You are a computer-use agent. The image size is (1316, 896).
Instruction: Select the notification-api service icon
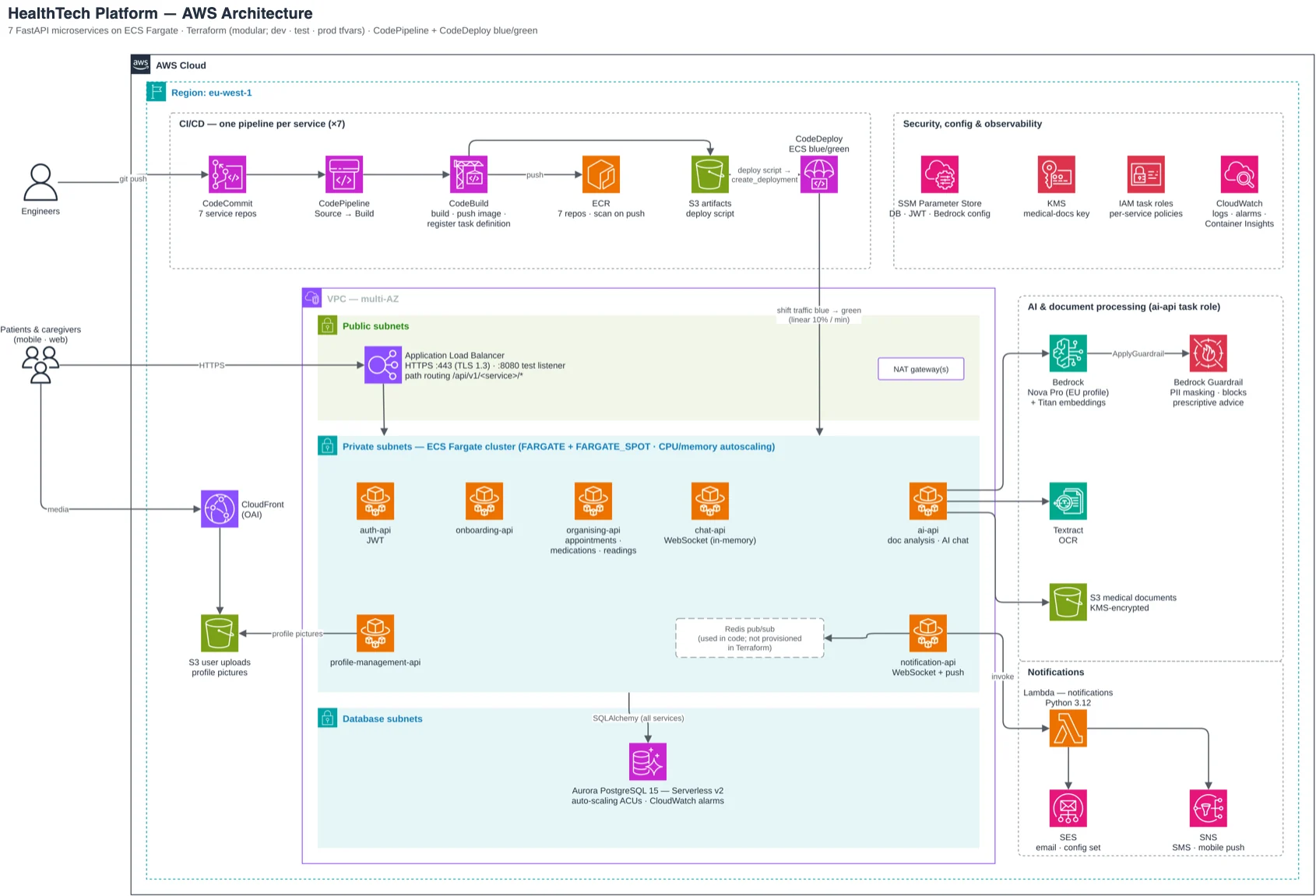click(x=928, y=634)
